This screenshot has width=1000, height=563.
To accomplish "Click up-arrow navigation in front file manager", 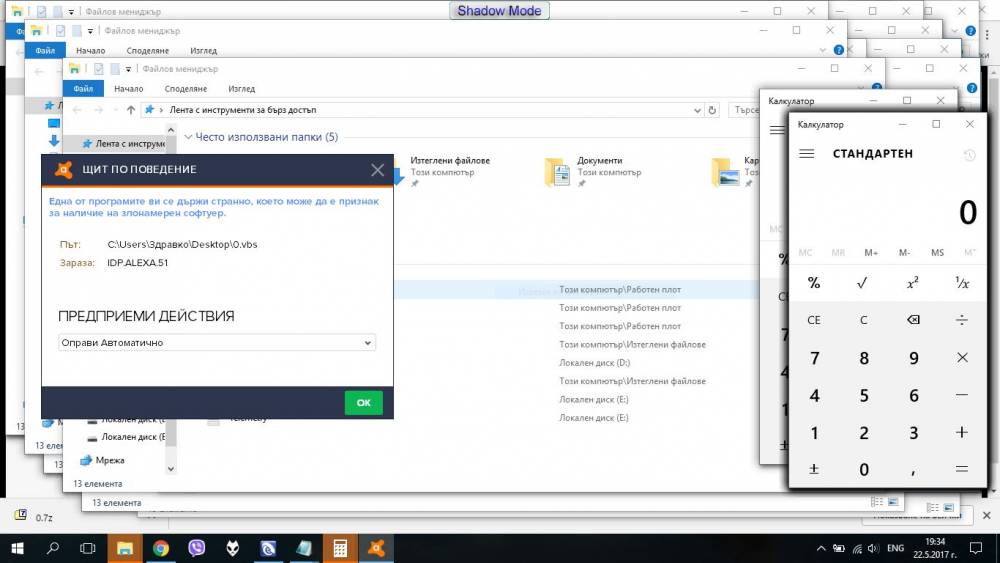I will [131, 110].
